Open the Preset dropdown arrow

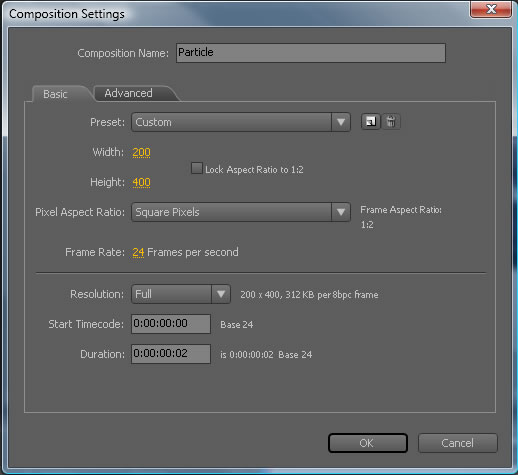point(341,122)
